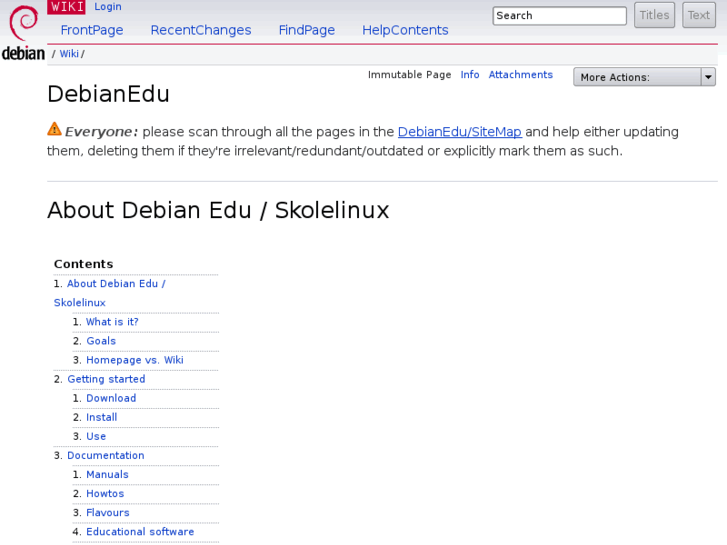Open FindPage

tap(306, 30)
